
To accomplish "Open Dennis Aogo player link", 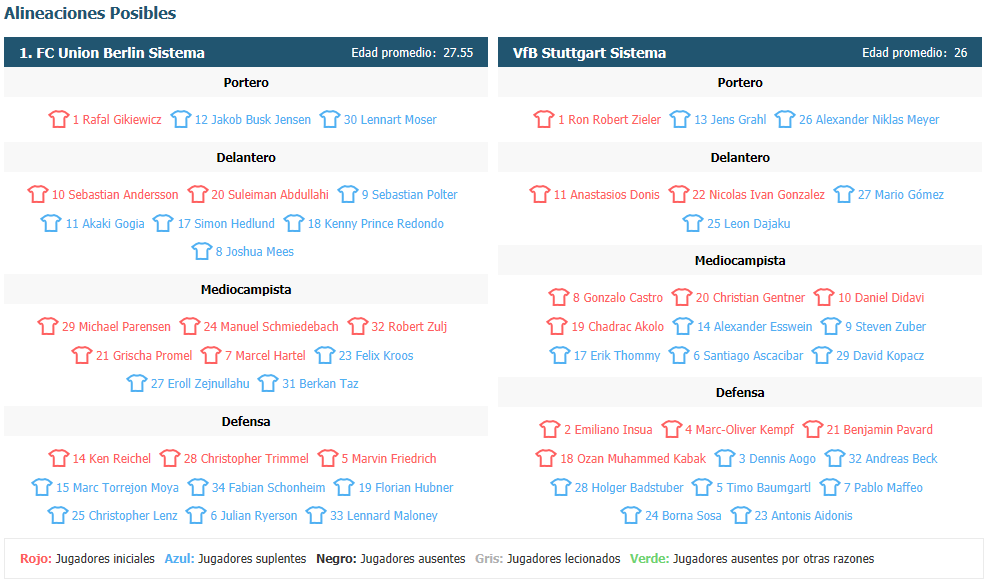I will point(777,459).
